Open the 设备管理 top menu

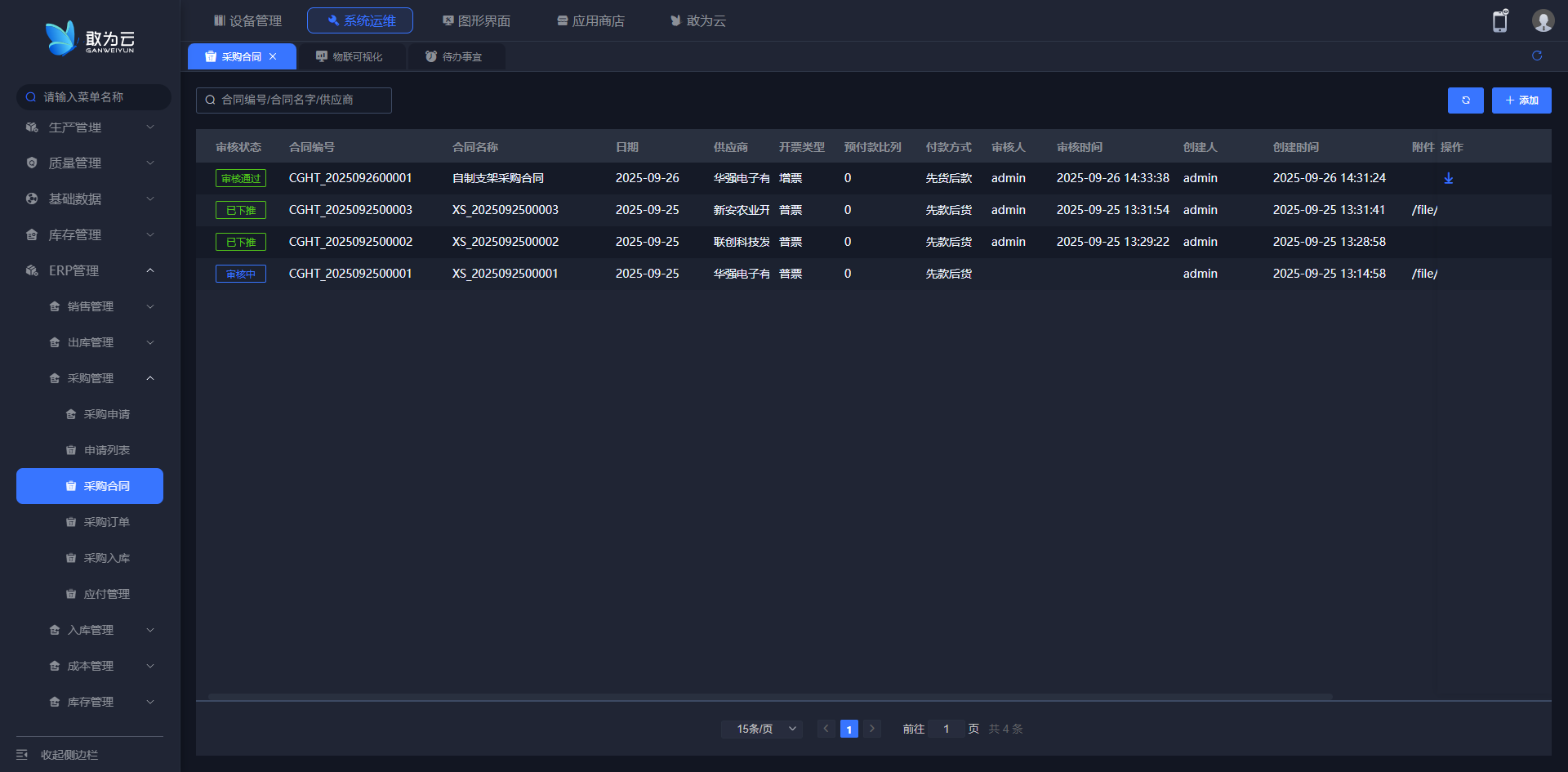(247, 20)
